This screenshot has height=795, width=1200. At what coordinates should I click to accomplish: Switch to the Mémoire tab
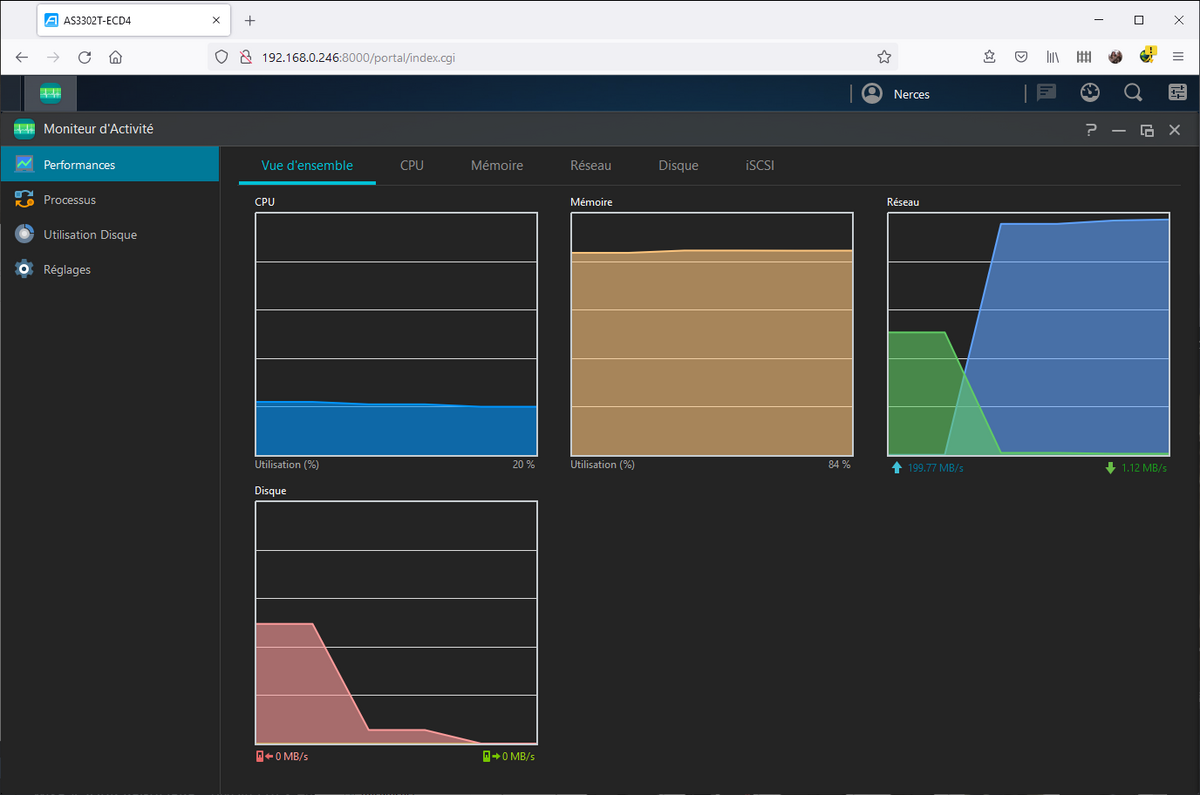497,166
